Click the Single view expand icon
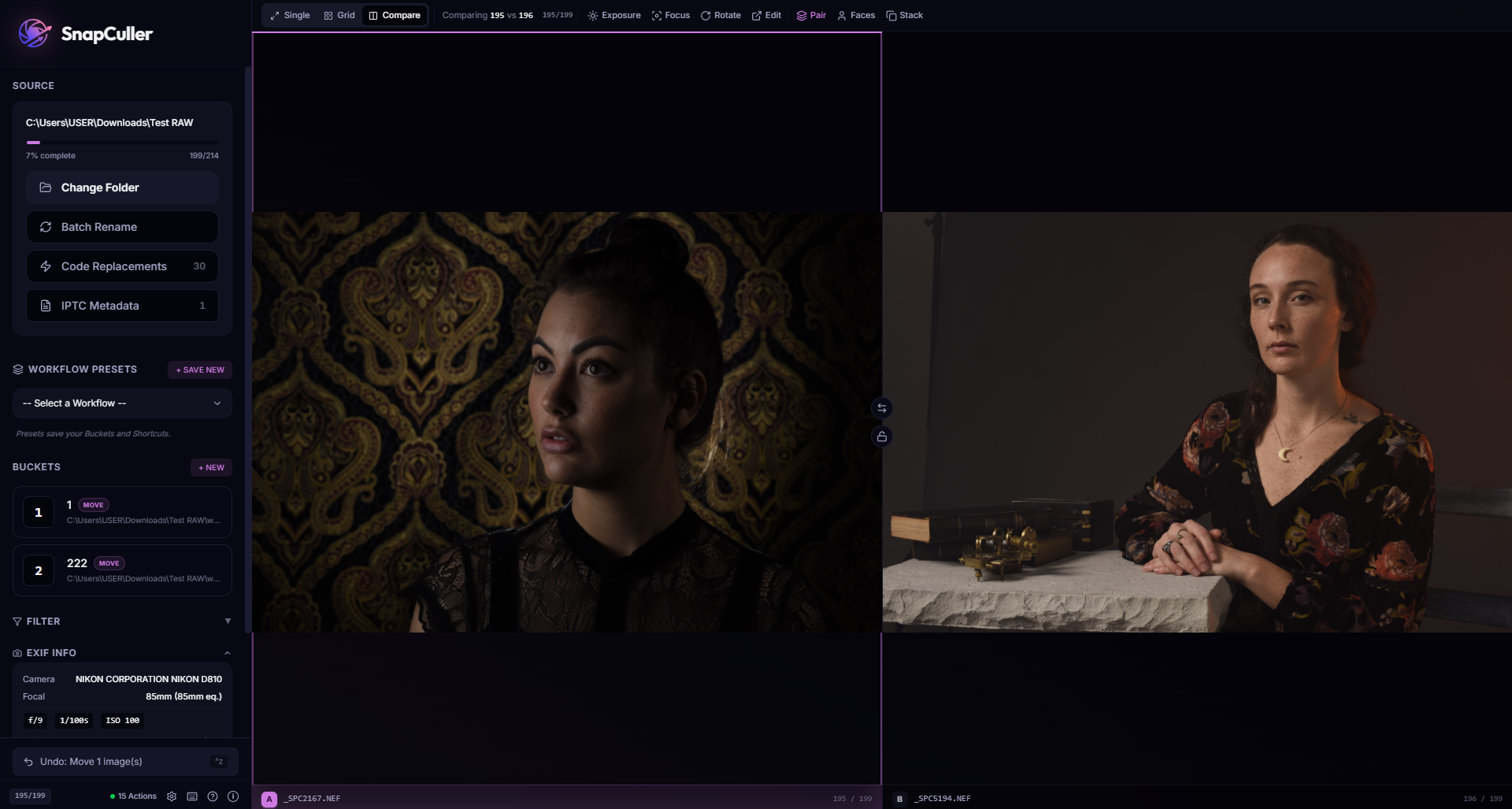The image size is (1512, 809). tap(275, 16)
